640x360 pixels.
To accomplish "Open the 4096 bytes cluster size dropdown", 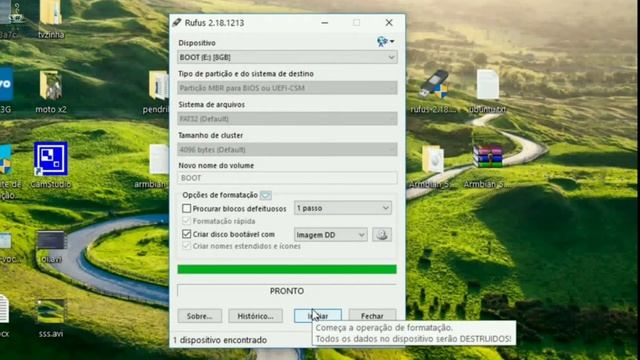I will pyautogui.click(x=287, y=149).
